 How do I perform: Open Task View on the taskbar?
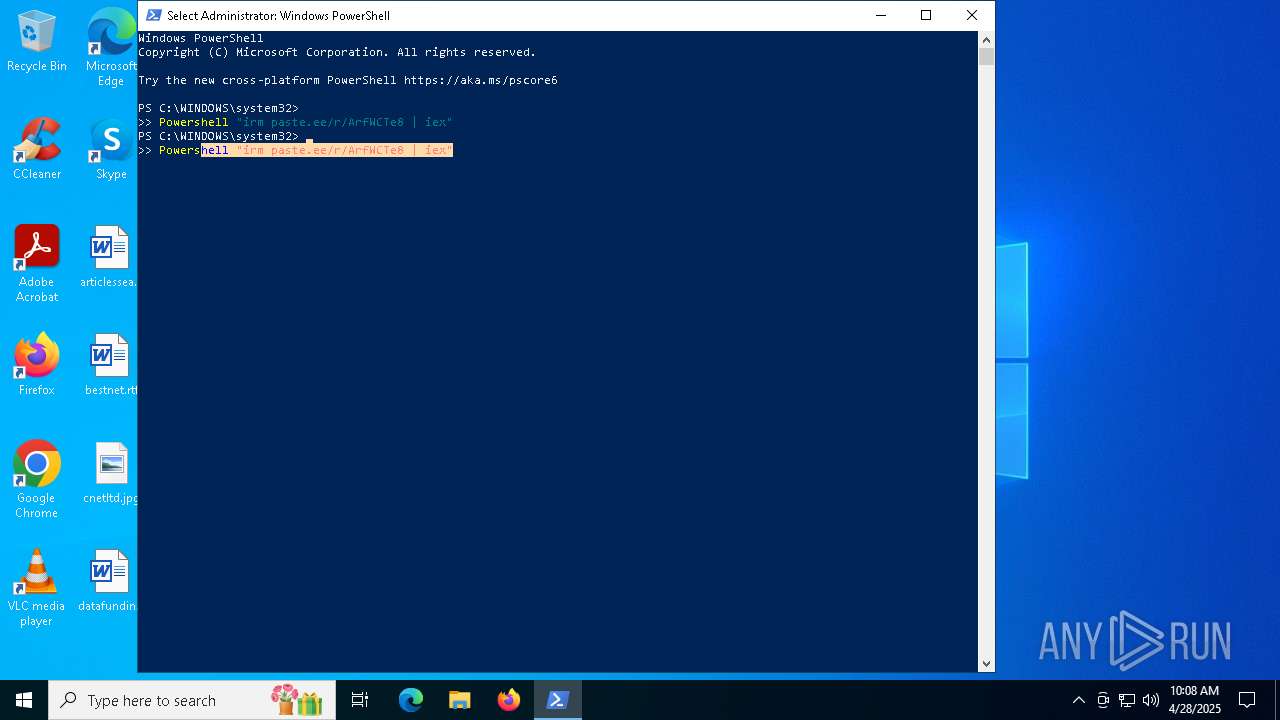pos(360,700)
